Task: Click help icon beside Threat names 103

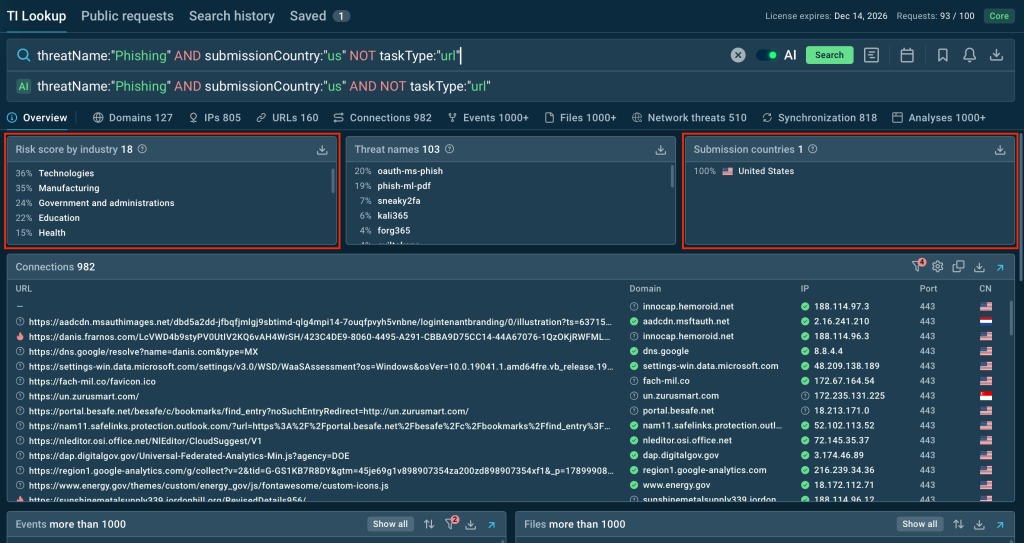Action: pyautogui.click(x=449, y=149)
